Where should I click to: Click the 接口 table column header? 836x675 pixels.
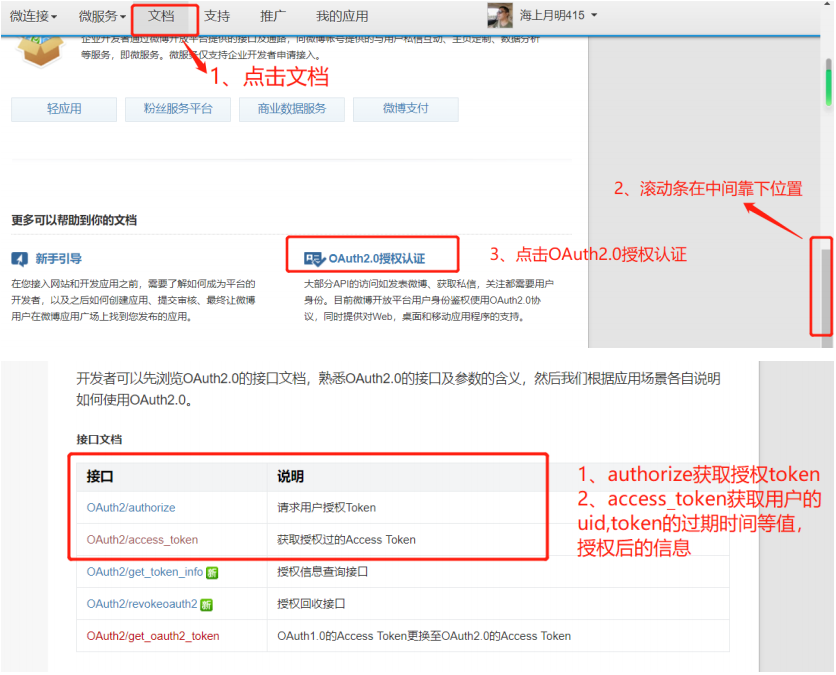[x=172, y=477]
